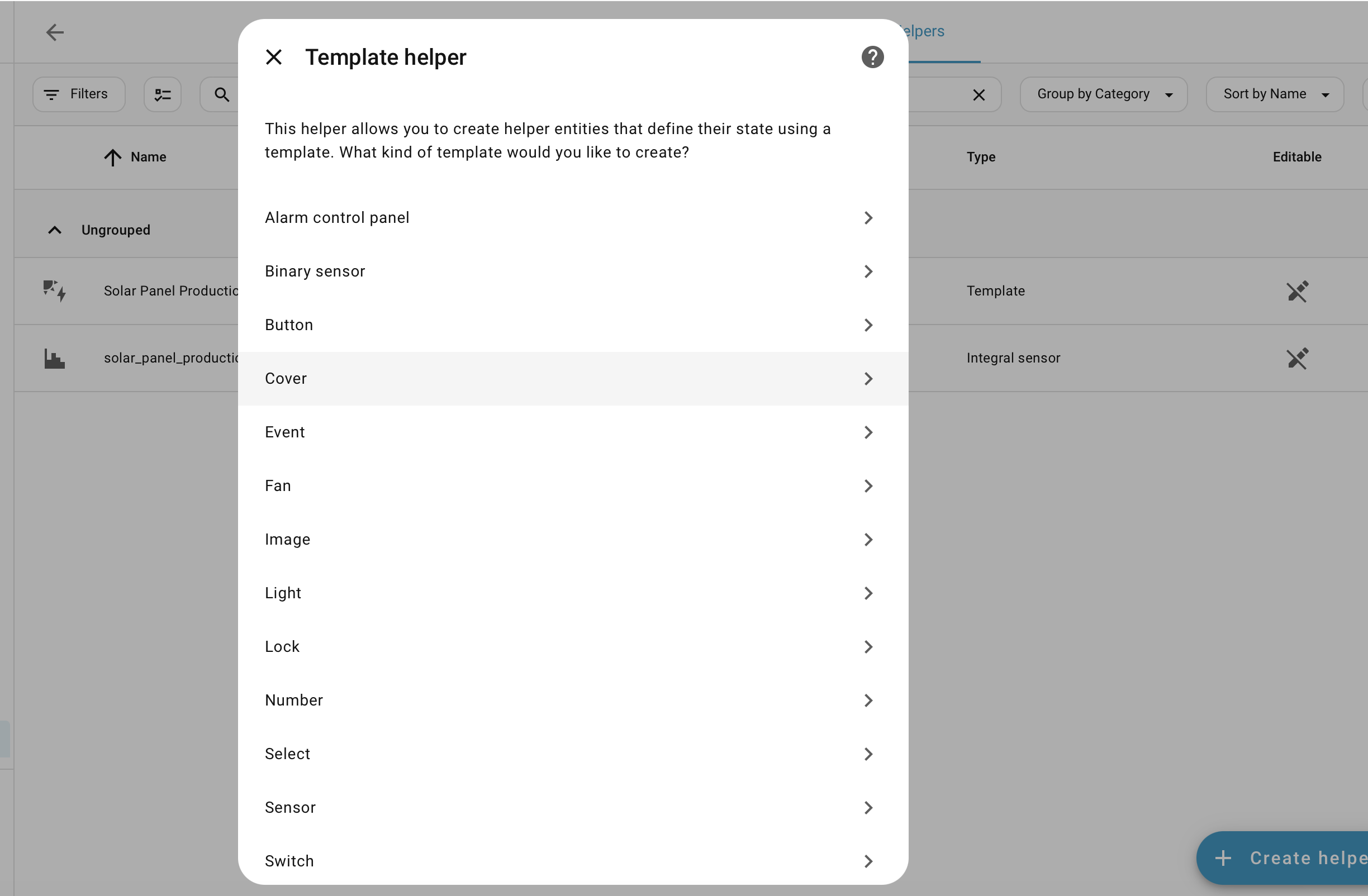This screenshot has width=1368, height=896.
Task: Click the integral sensor chart icon
Action: tap(55, 358)
